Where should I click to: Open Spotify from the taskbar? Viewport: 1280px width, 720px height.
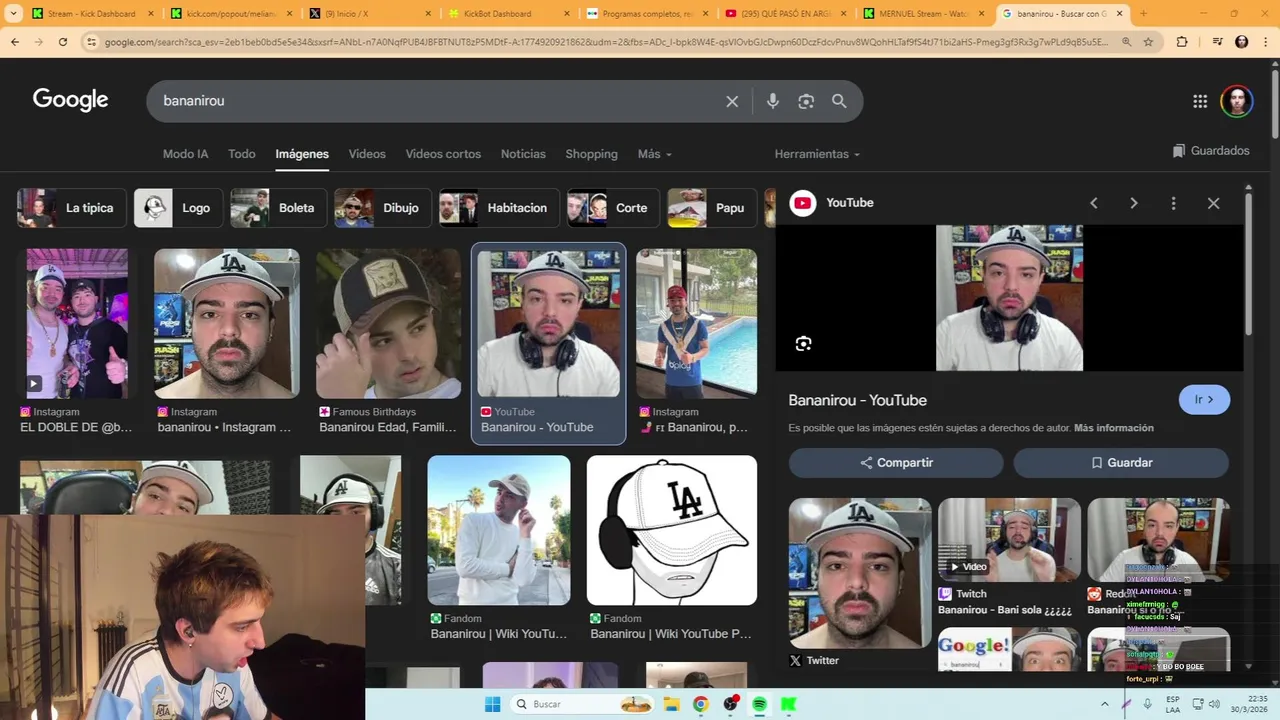coord(759,704)
